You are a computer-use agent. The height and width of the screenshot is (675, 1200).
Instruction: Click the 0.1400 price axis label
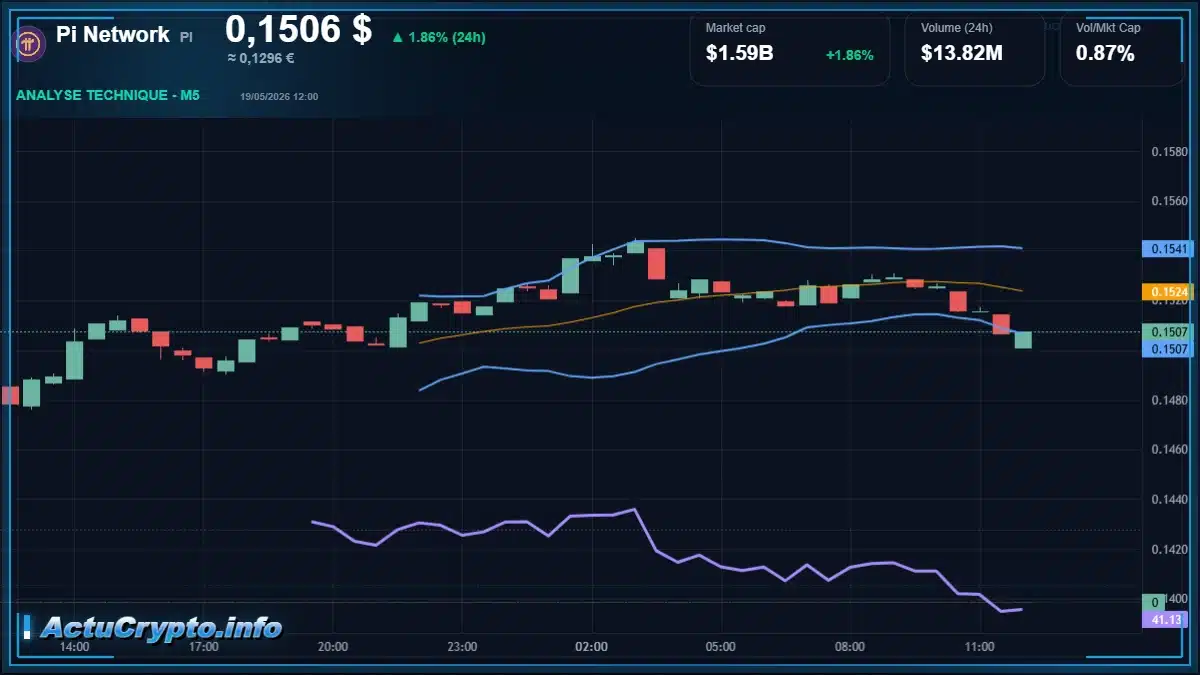pyautogui.click(x=1173, y=599)
